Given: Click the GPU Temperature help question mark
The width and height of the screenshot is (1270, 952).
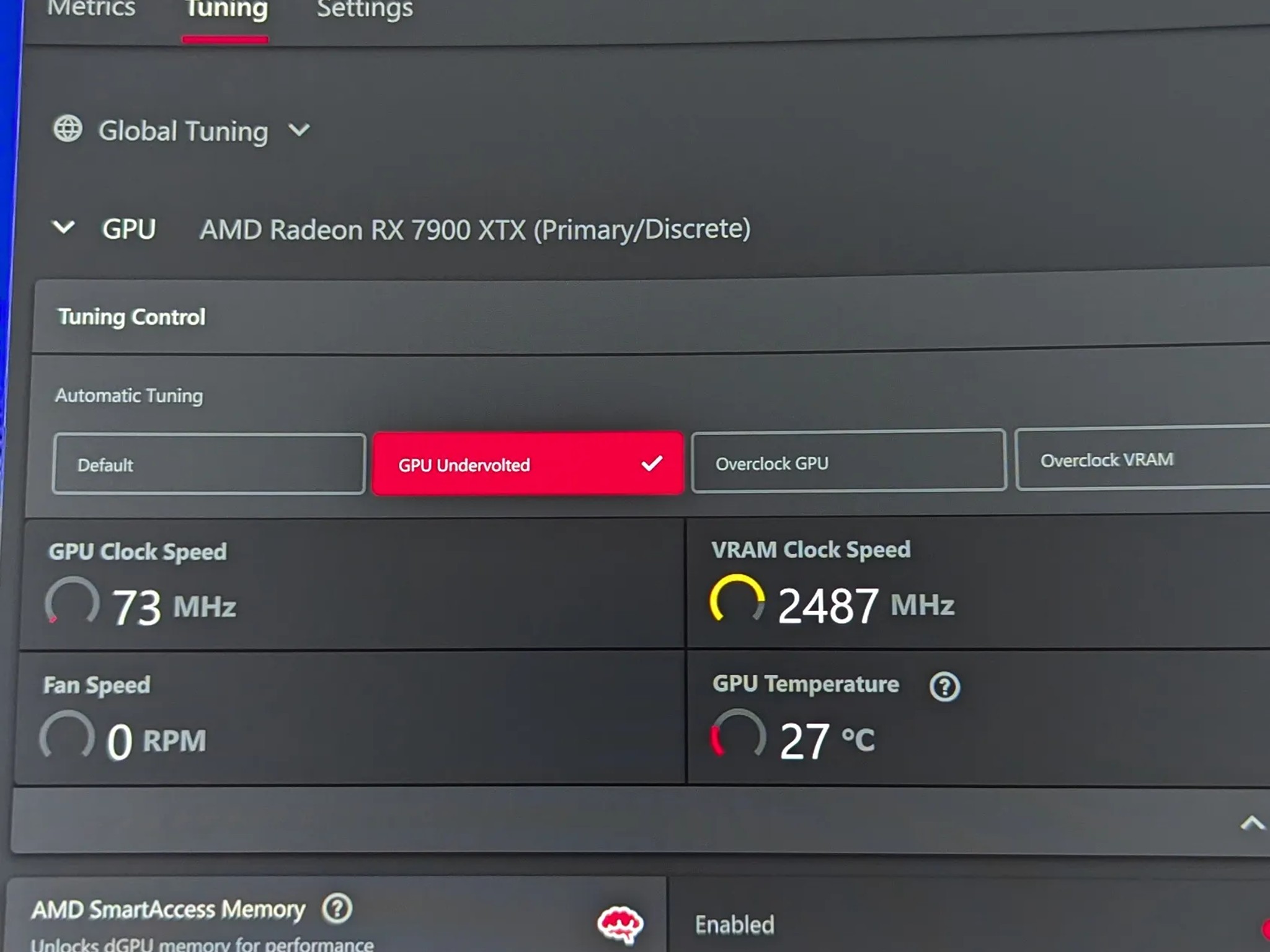Looking at the screenshot, I should coord(944,687).
